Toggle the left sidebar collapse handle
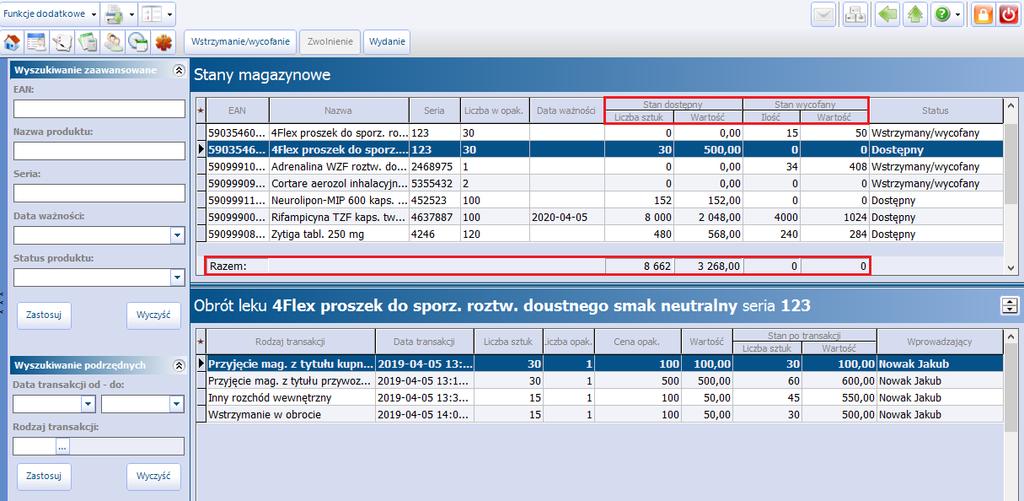 tap(2, 303)
